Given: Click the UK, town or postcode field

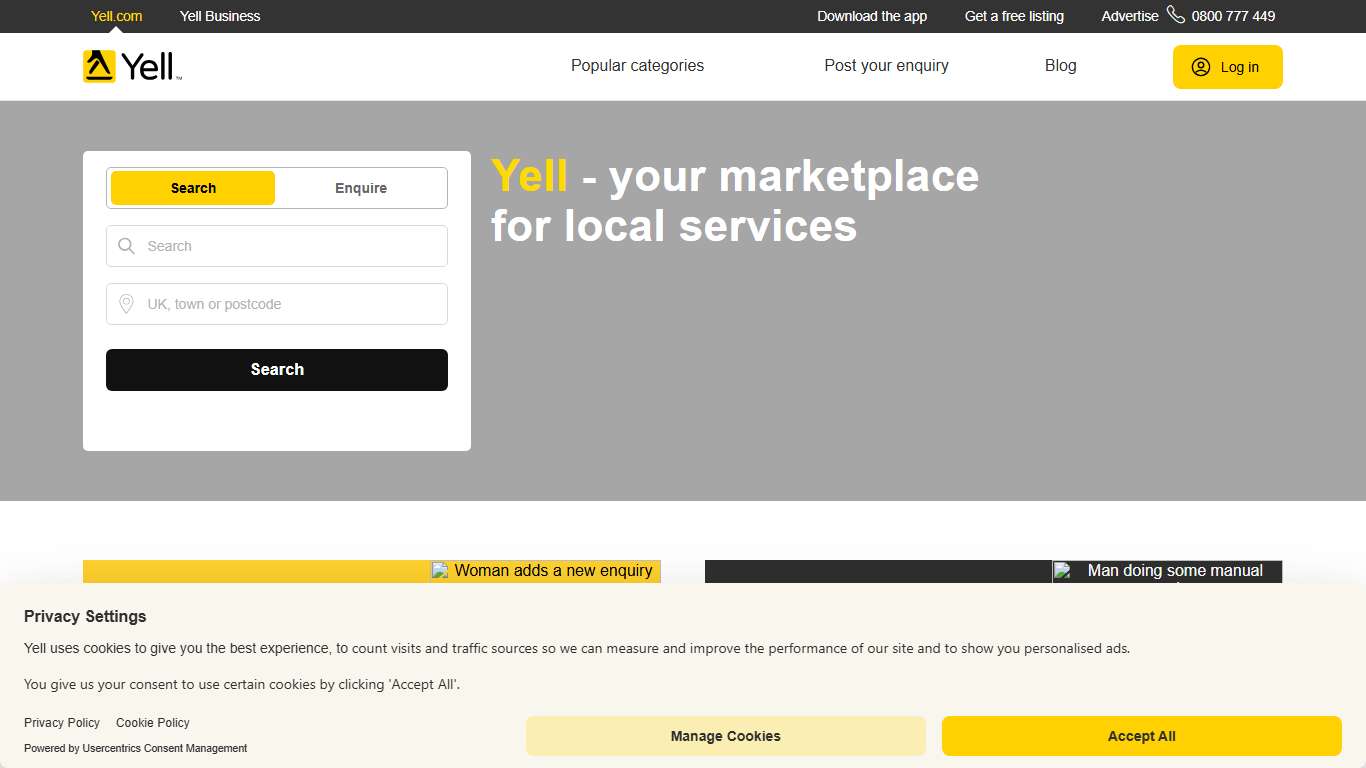Looking at the screenshot, I should pos(277,303).
